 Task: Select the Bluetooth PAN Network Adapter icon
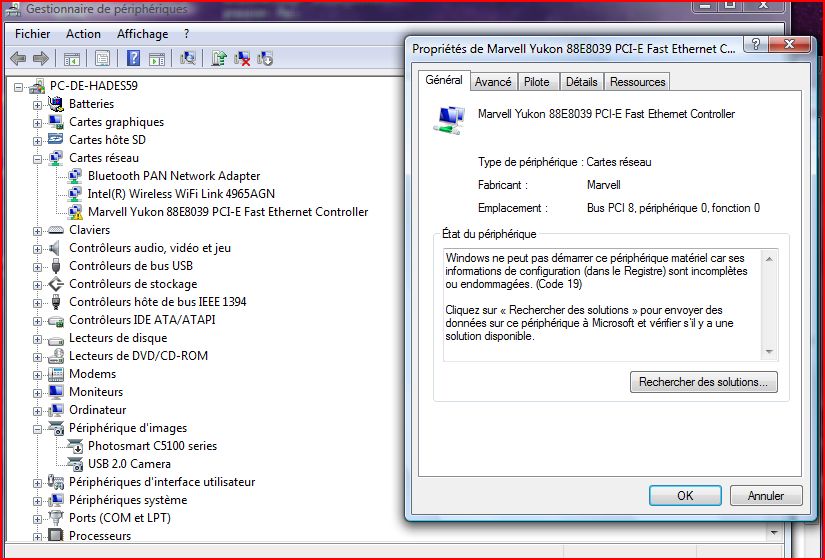[x=75, y=176]
